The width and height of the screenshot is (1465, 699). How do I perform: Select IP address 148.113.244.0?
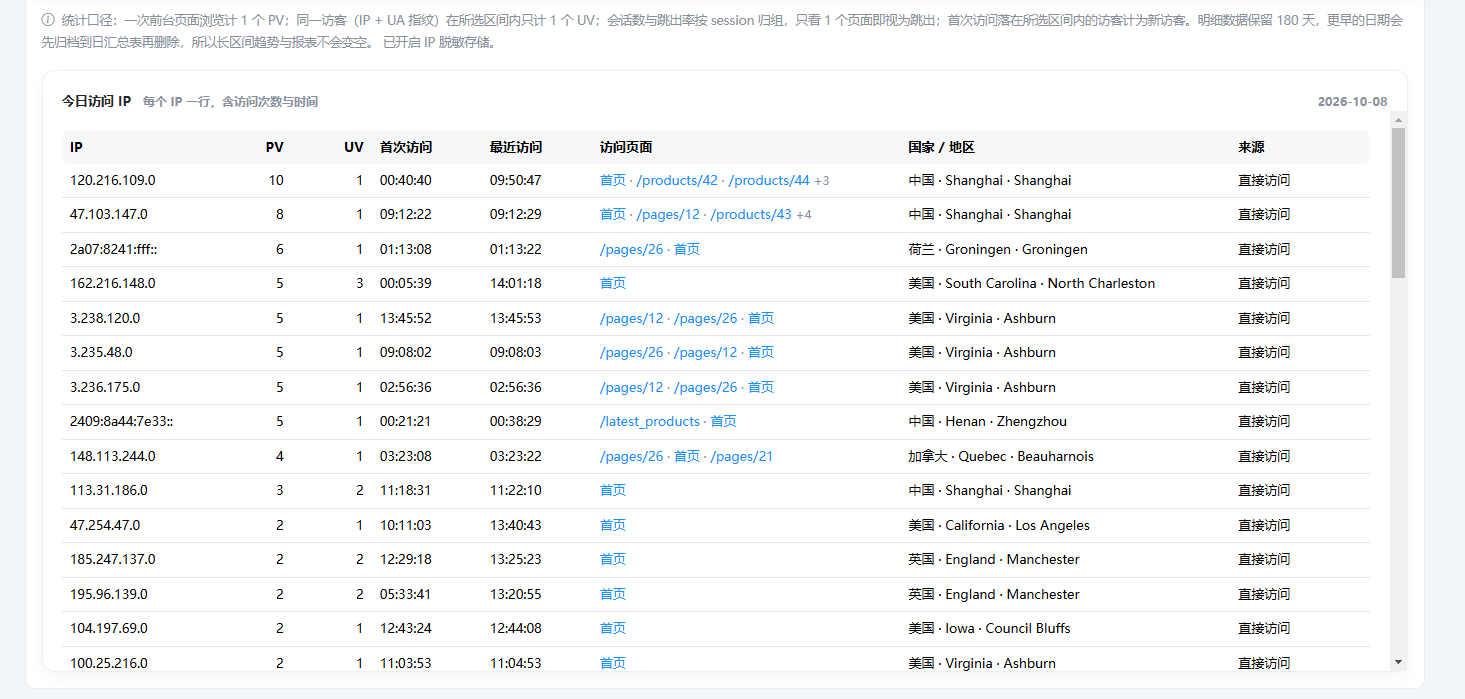pos(113,457)
